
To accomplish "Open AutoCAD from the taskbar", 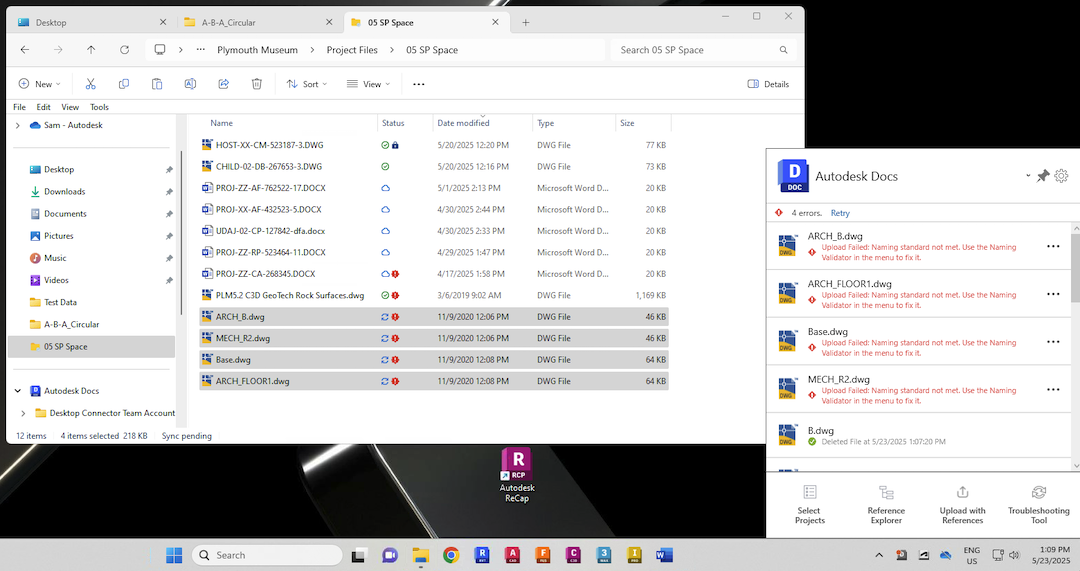I will point(512,555).
